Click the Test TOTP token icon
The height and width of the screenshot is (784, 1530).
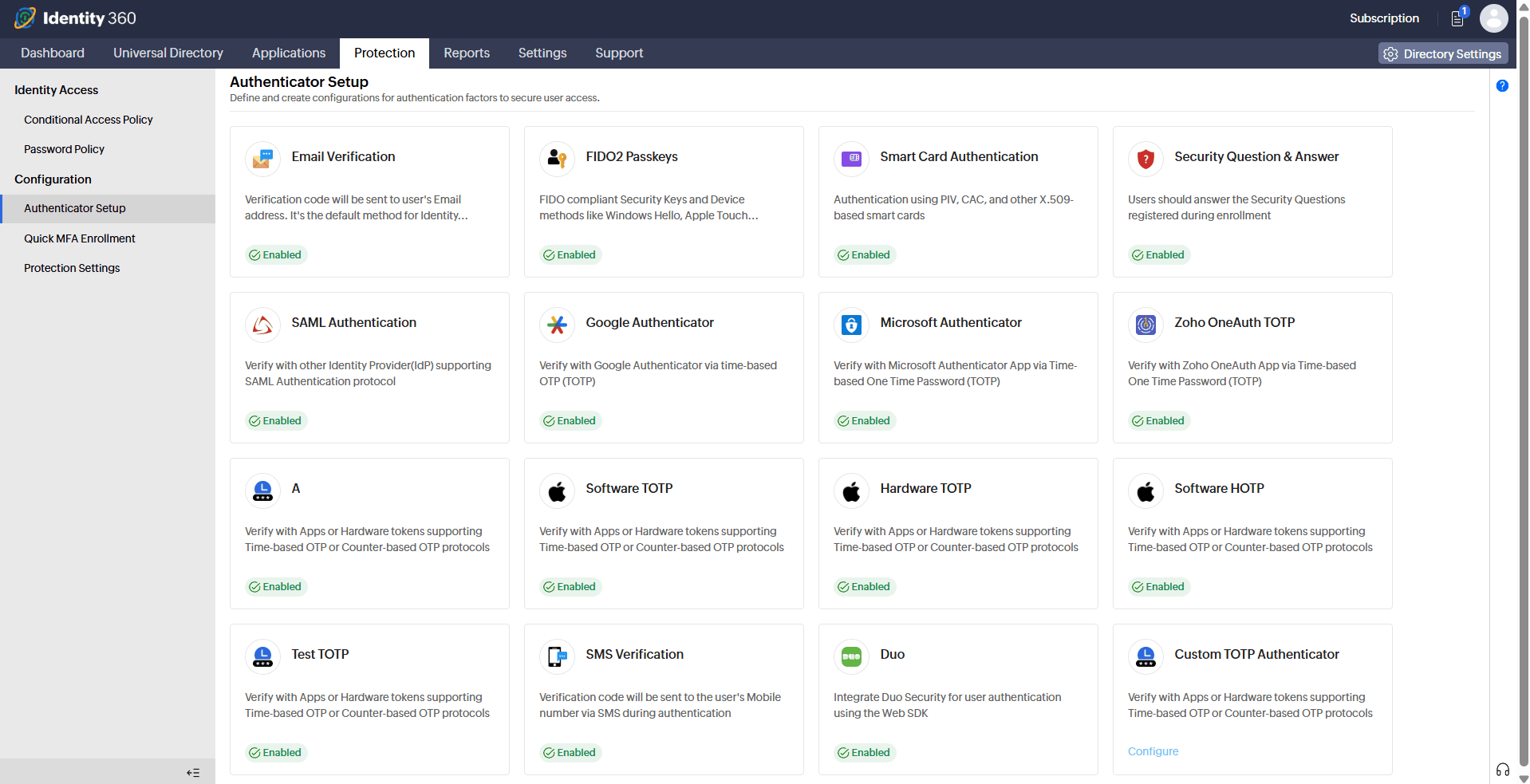(262, 656)
